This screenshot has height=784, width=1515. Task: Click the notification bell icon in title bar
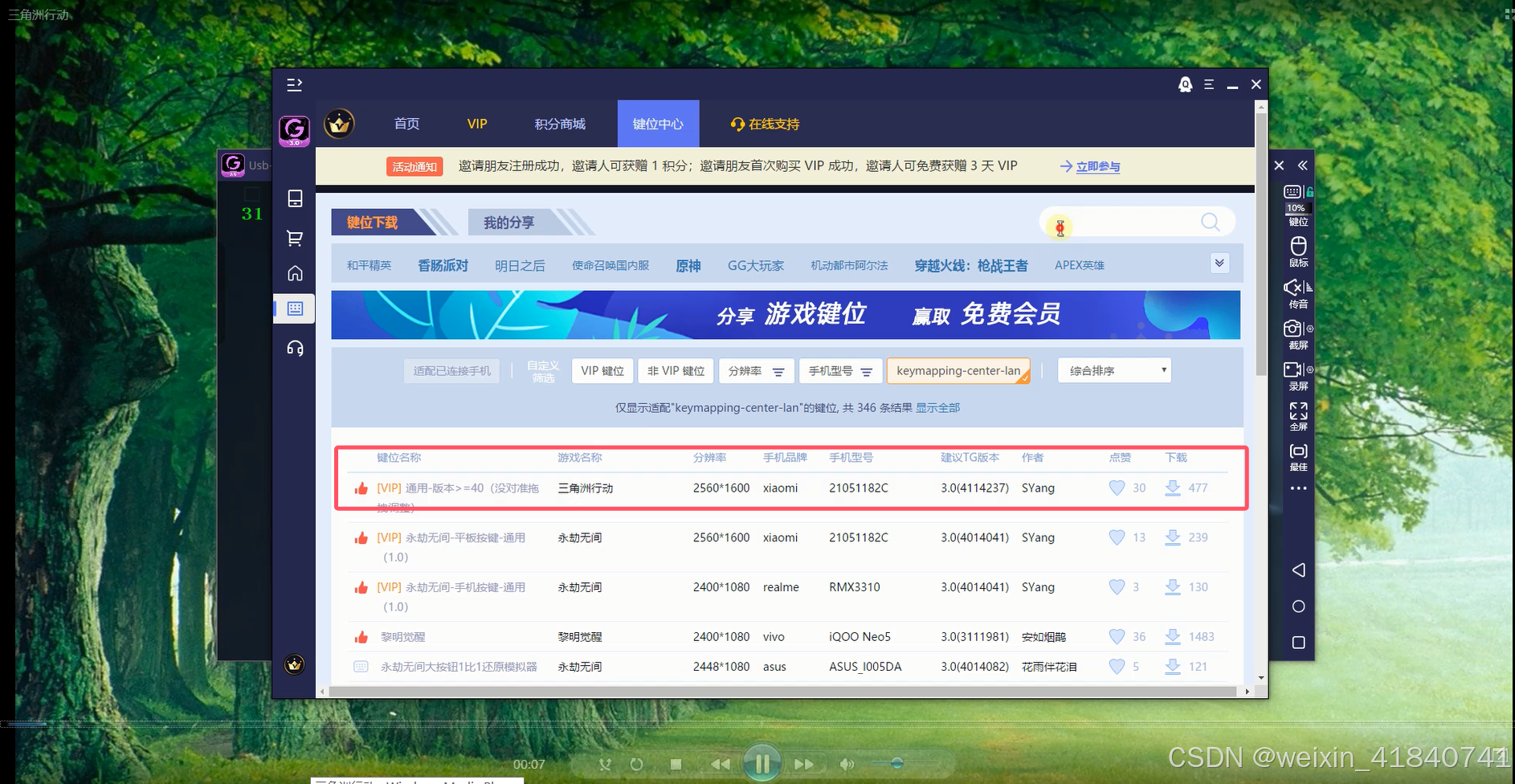1185,84
